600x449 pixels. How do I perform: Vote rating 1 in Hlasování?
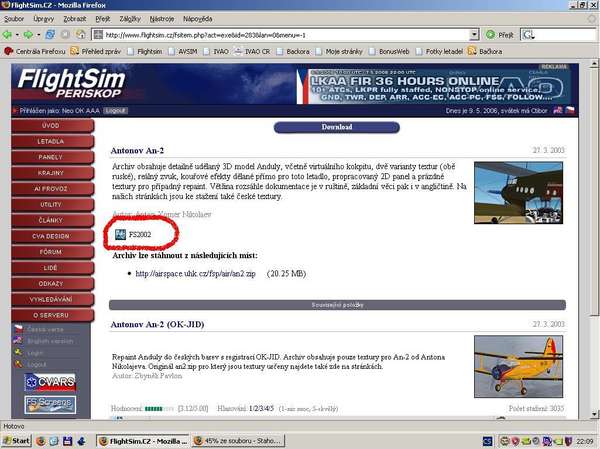click(251, 408)
